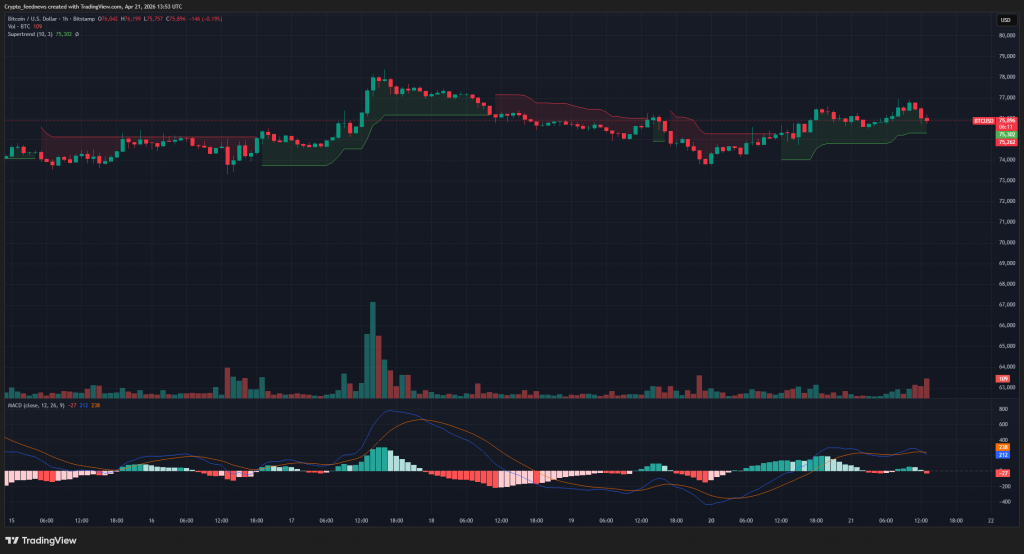Viewport: 1024px width, 554px height.
Task: Click the BTCUSD symbol price tag
Action: pos(983,121)
